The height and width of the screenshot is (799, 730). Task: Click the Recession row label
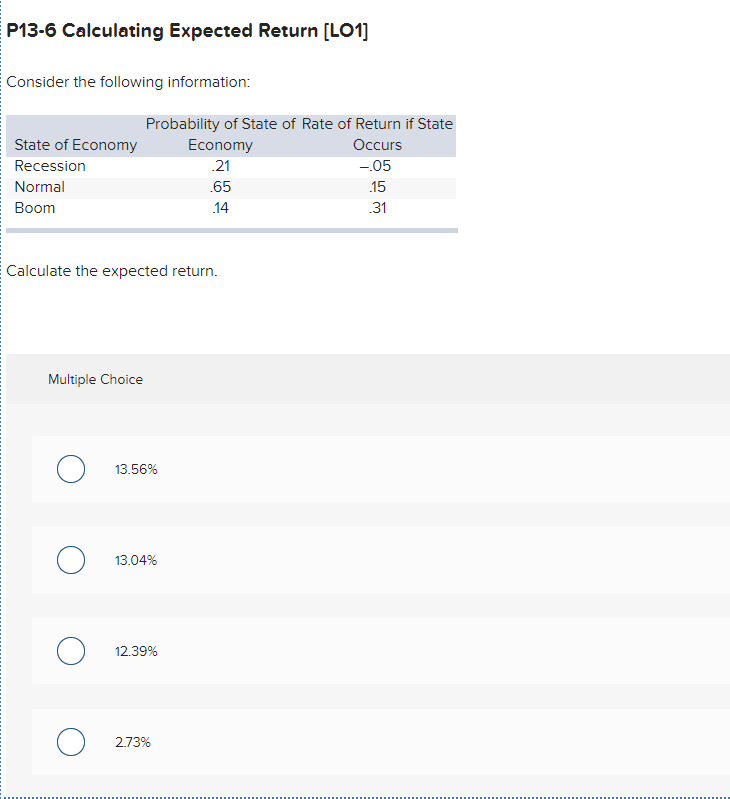tap(50, 166)
